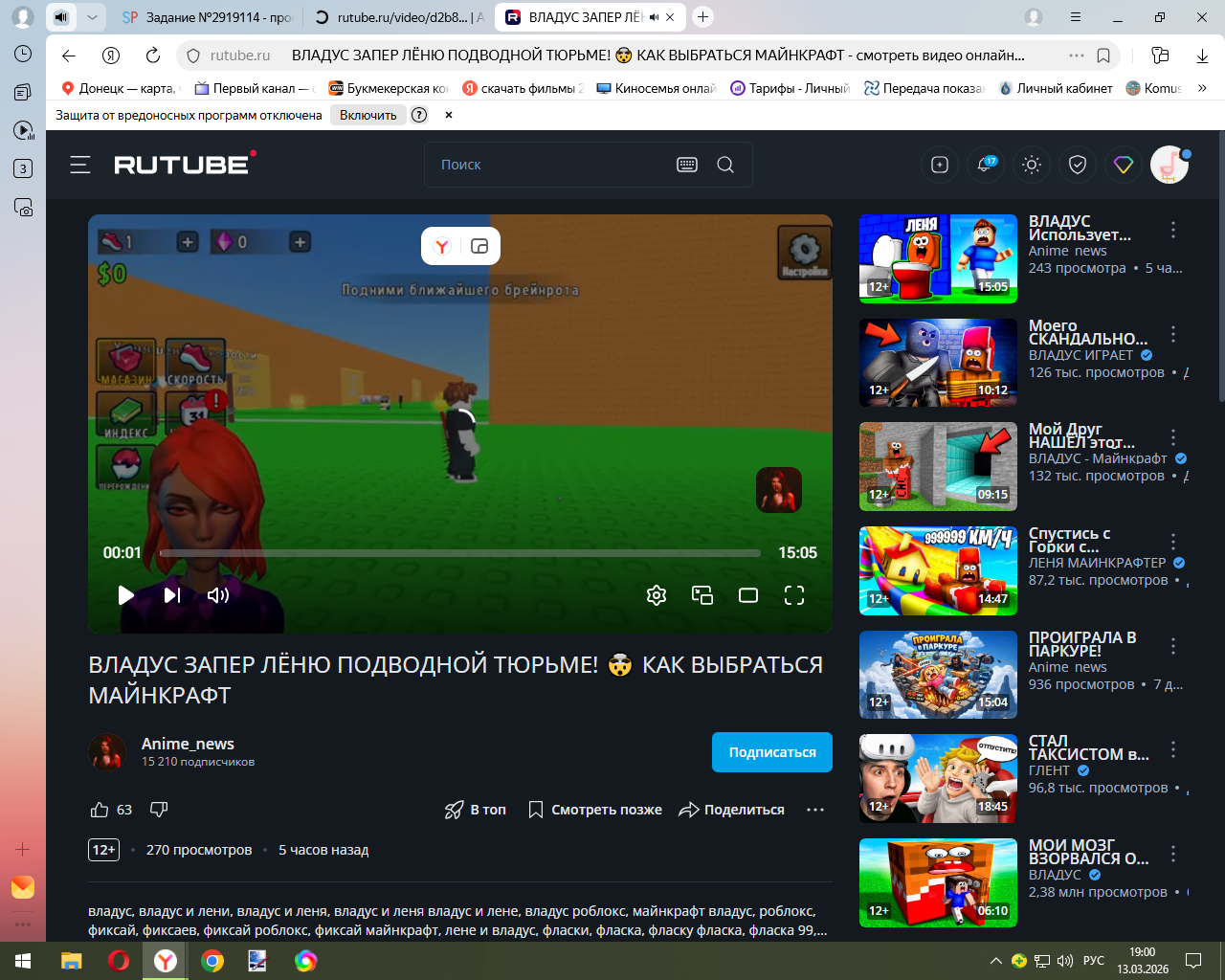Open the notifications bell

pyautogui.click(x=985, y=165)
